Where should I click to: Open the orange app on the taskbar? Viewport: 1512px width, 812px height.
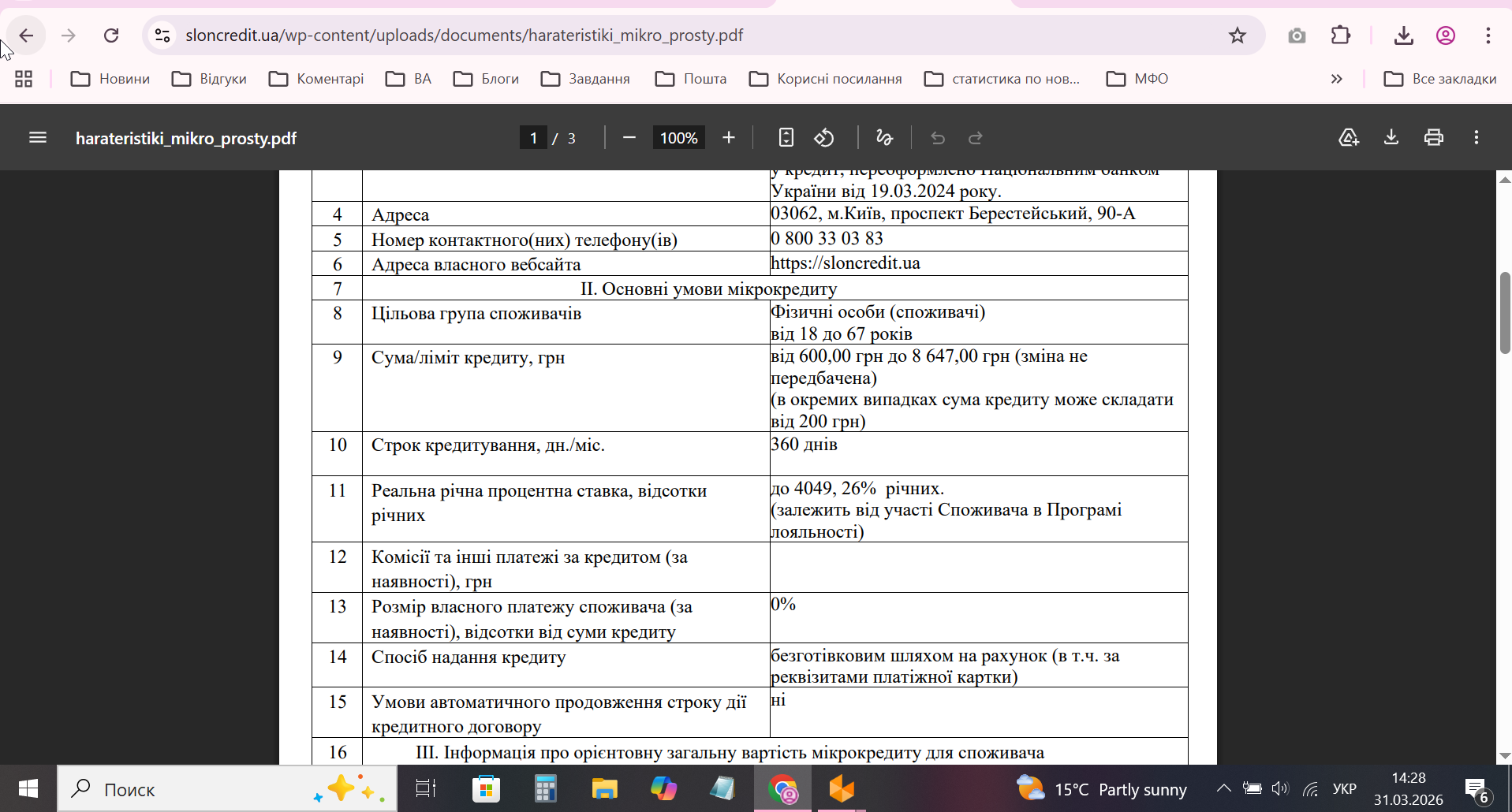coord(842,788)
